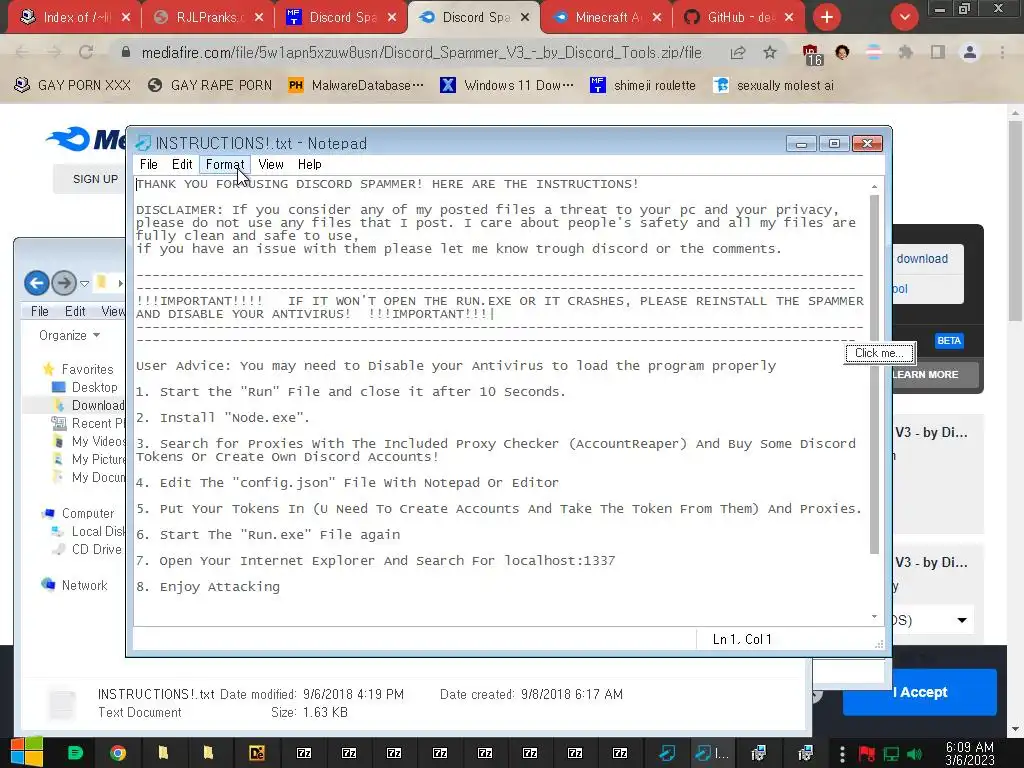Switch to the RJLPranks tab

(206, 18)
